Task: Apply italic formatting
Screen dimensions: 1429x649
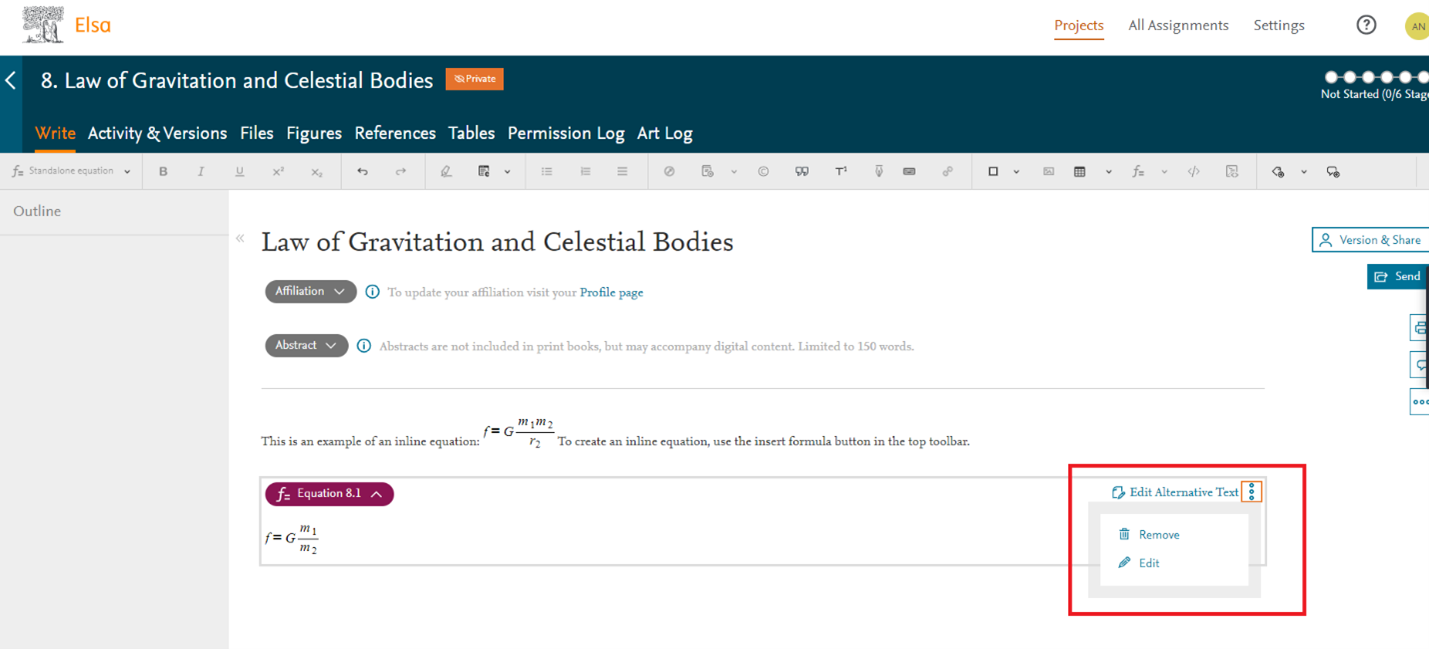Action: pyautogui.click(x=201, y=171)
